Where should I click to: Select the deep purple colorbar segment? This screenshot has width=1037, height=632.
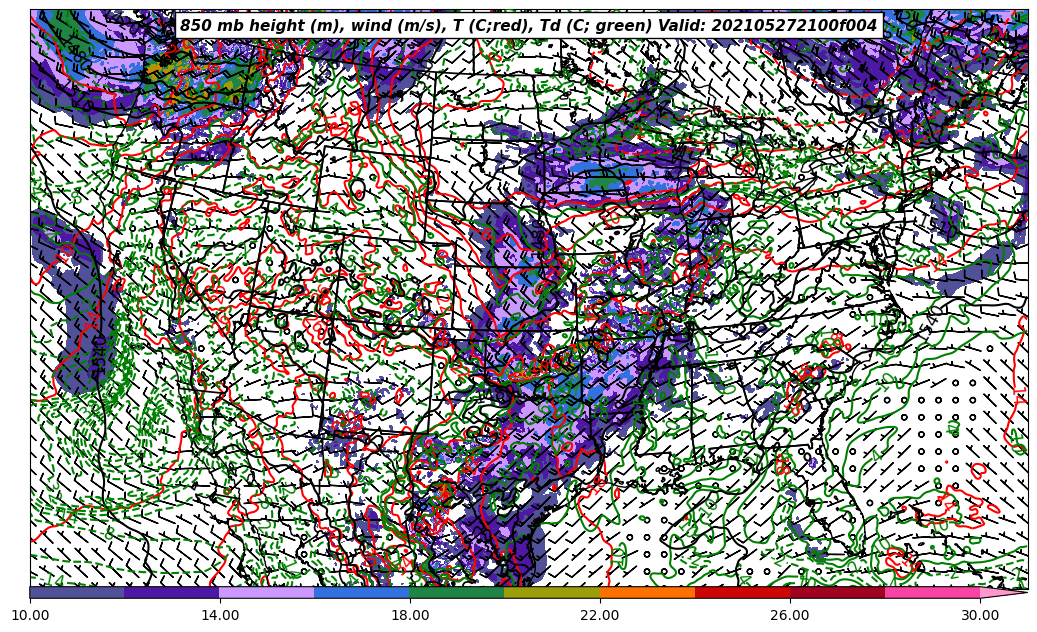tap(172, 592)
